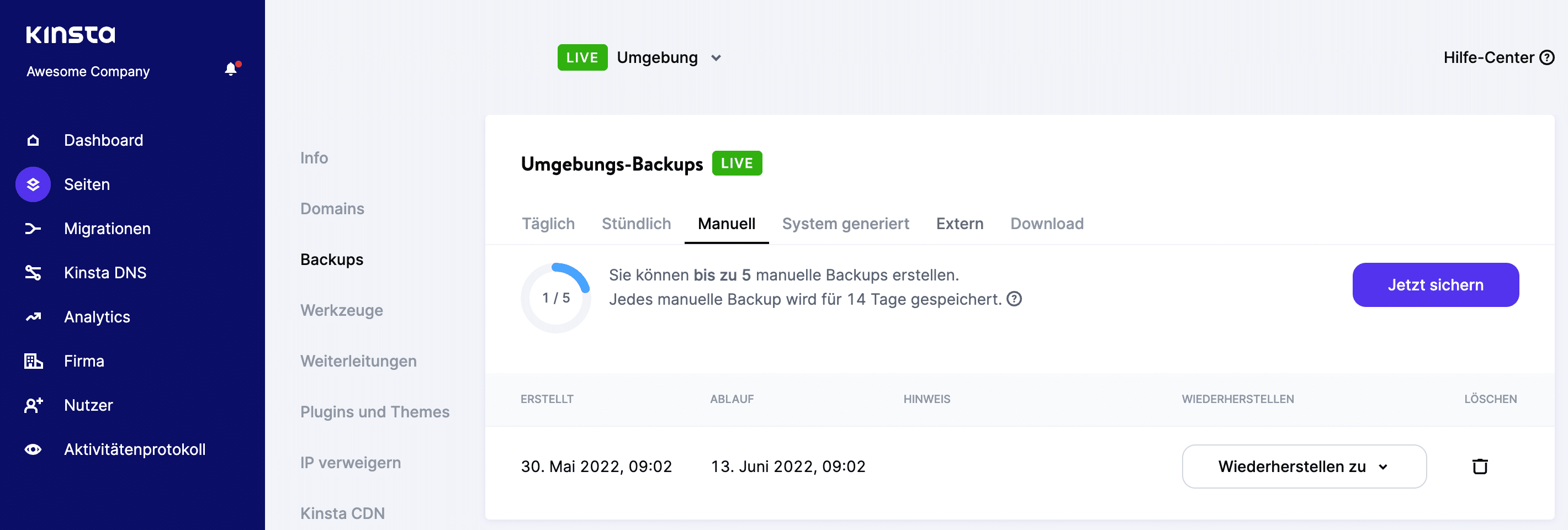The height and width of the screenshot is (530, 1568).
Task: Open Migrationen in the sidebar
Action: point(107,228)
